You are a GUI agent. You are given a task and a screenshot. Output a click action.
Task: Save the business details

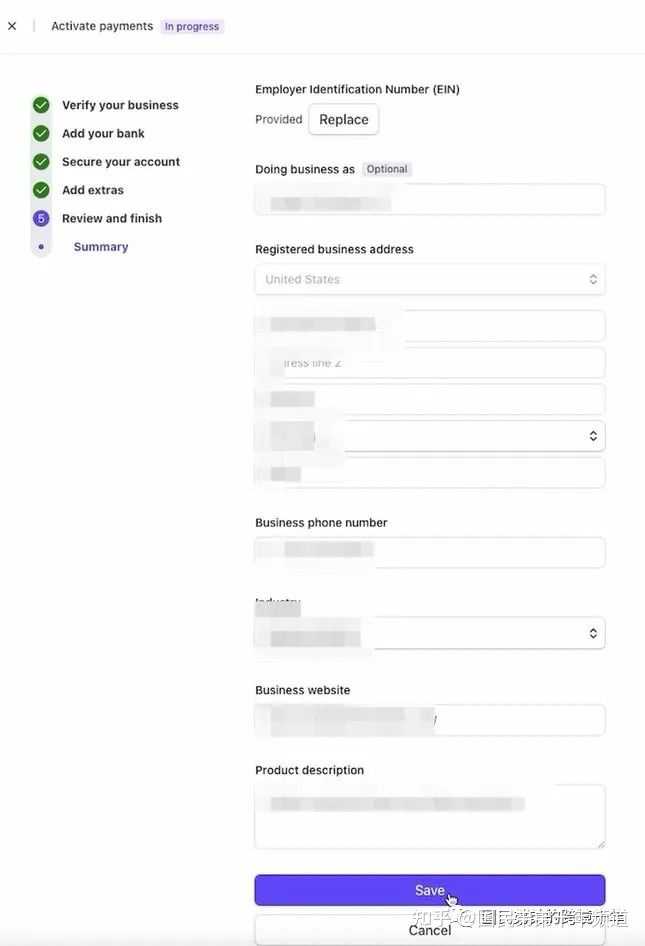point(430,890)
